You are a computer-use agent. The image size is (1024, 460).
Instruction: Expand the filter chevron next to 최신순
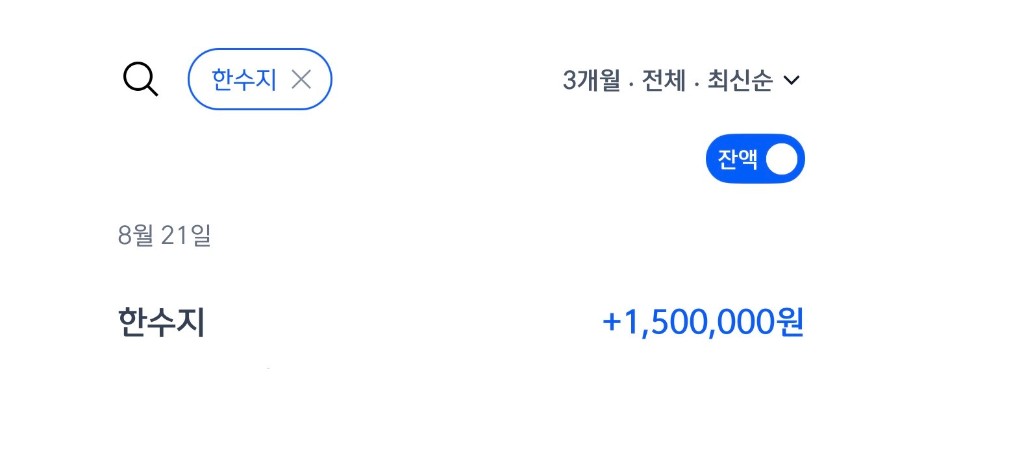(x=791, y=80)
